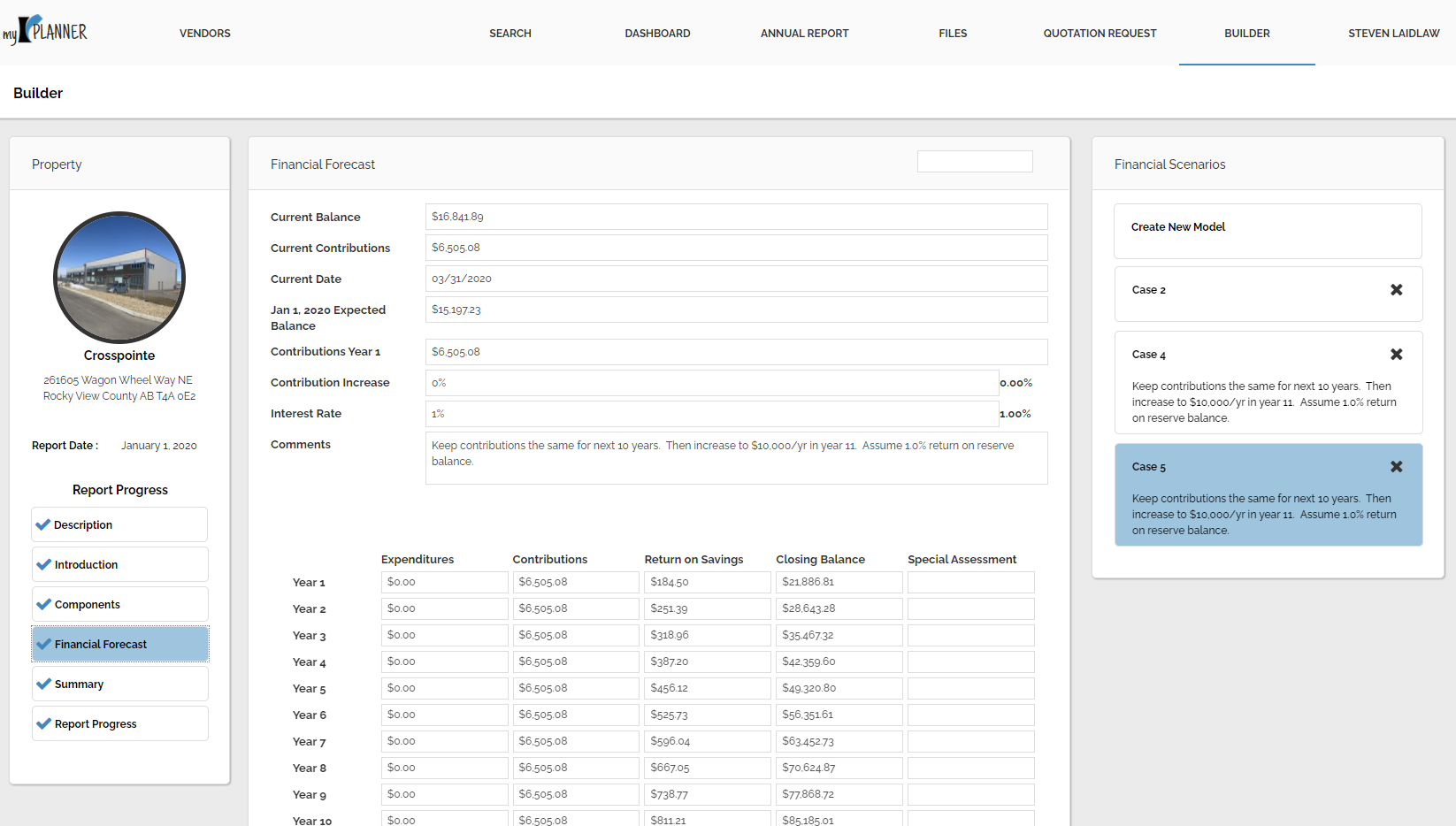This screenshot has width=1456, height=826.
Task: Open Quotation Request page
Action: point(1100,34)
